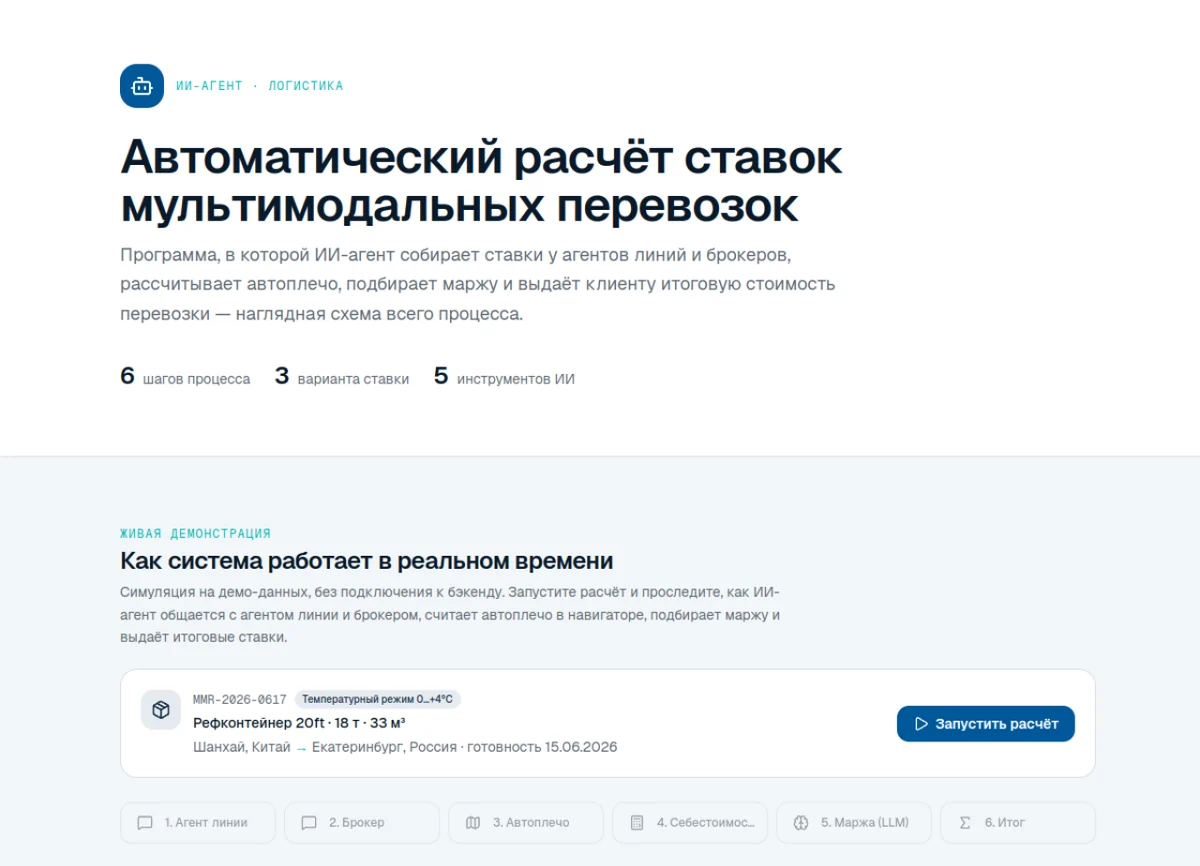Click the 6 шагов процесса stat
The image size is (1200, 866).
pyautogui.click(x=185, y=377)
